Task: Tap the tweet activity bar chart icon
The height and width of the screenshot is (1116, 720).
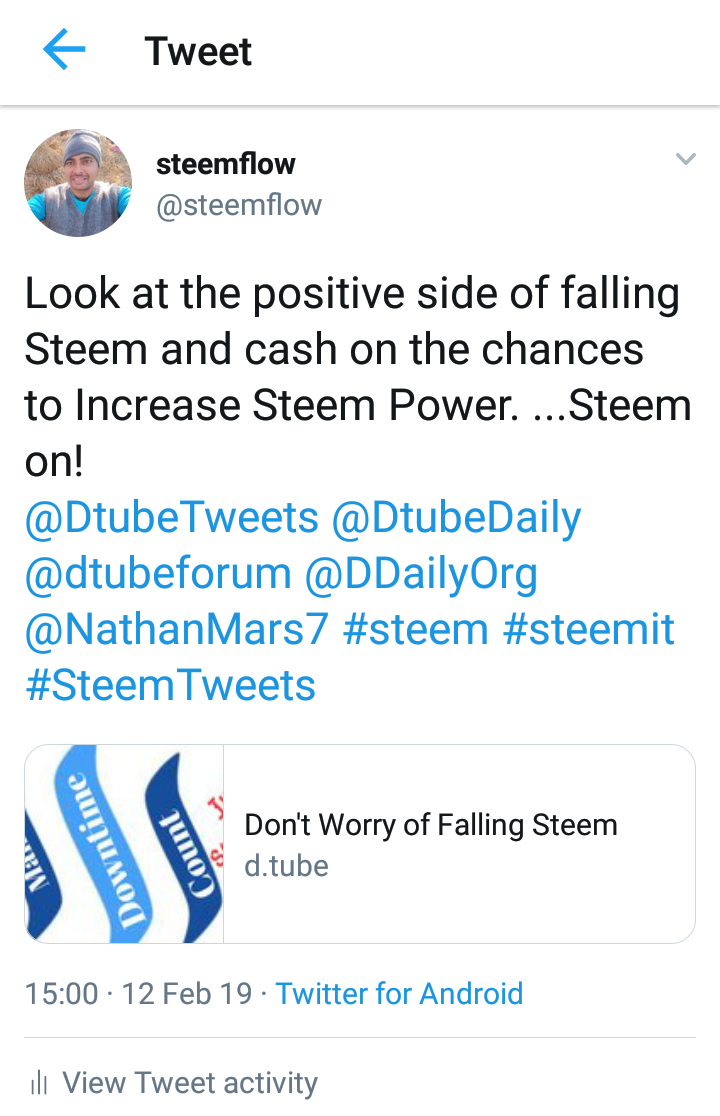Action: click(40, 1082)
